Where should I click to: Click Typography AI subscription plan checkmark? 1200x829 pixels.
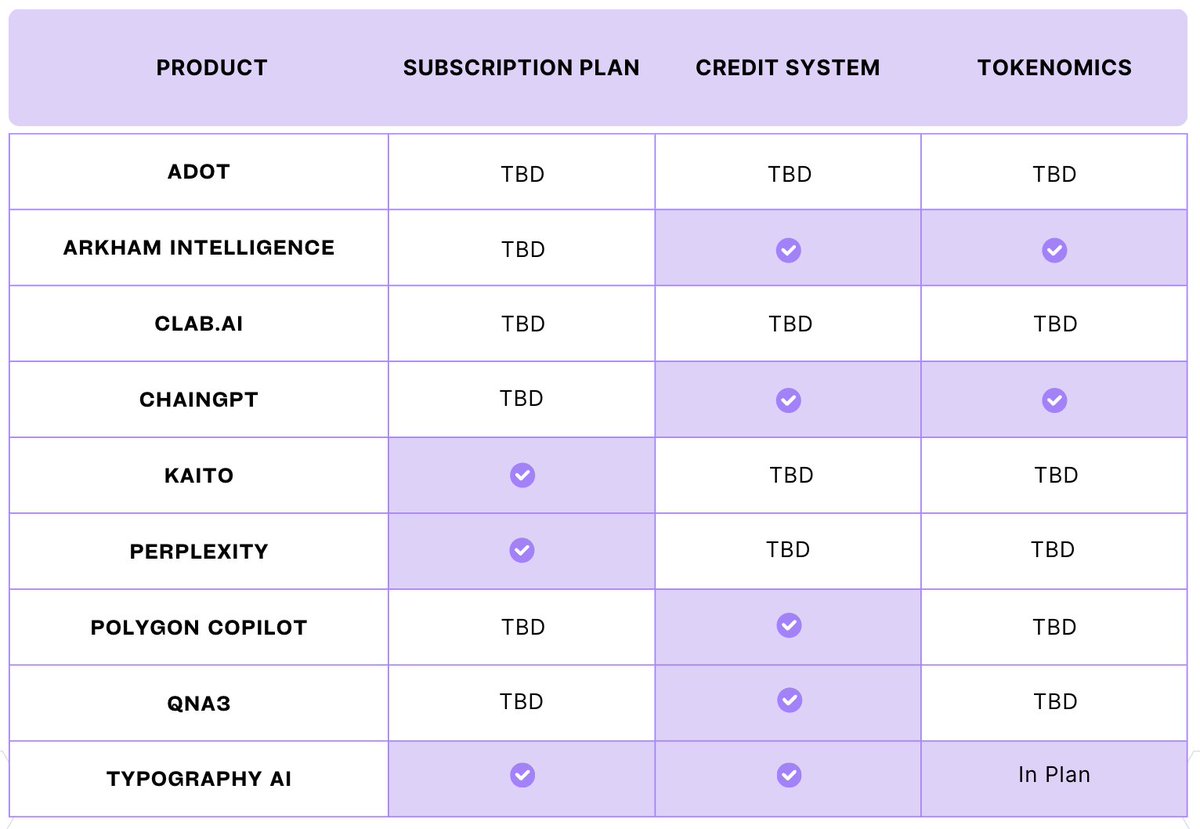click(522, 775)
